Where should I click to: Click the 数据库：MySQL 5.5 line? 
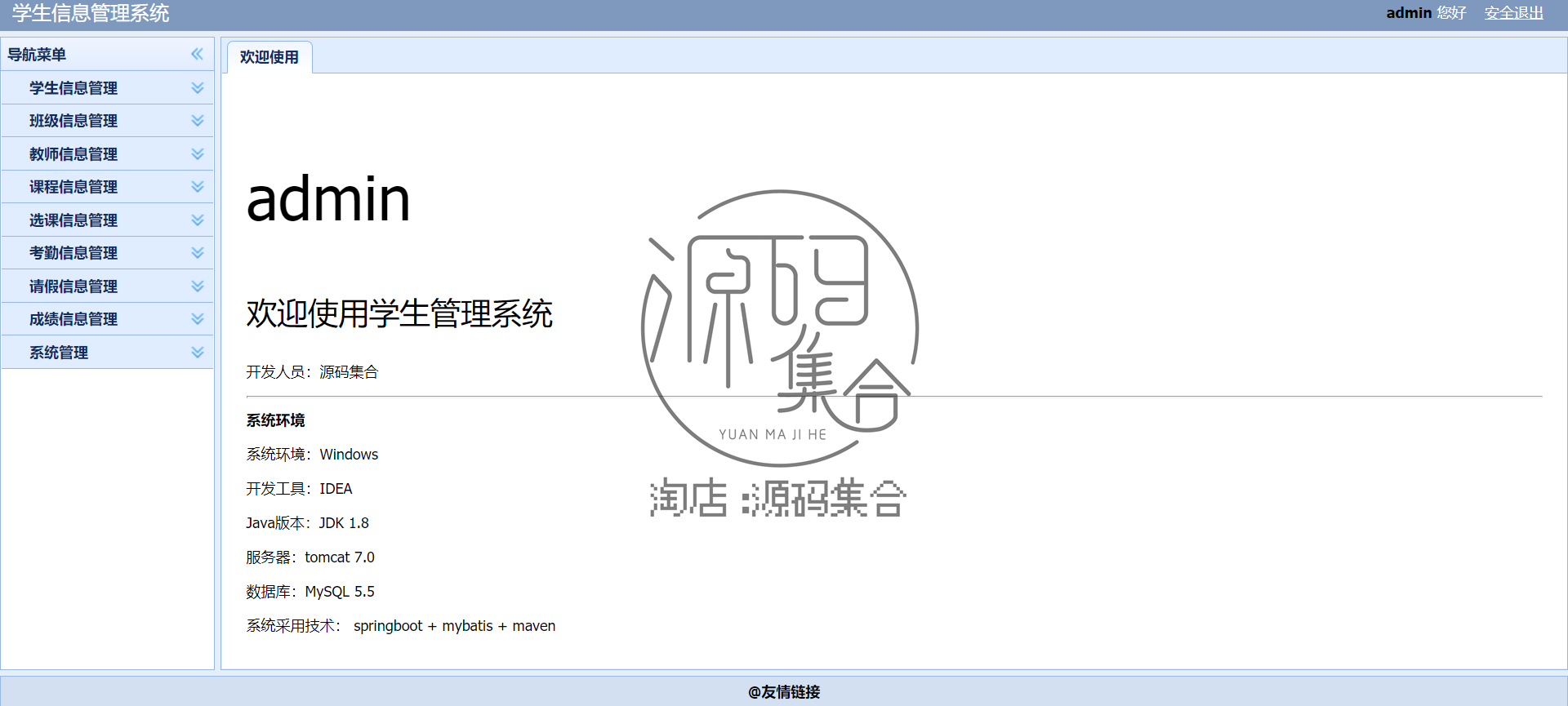[x=310, y=592]
